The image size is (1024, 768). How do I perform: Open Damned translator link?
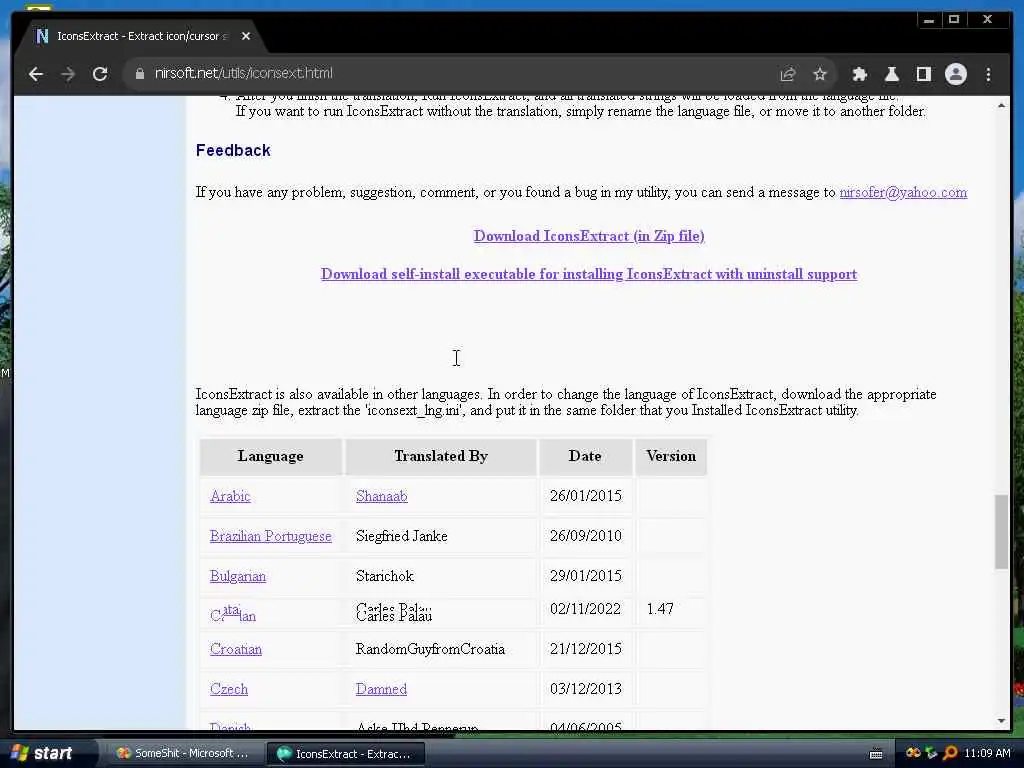(x=381, y=689)
